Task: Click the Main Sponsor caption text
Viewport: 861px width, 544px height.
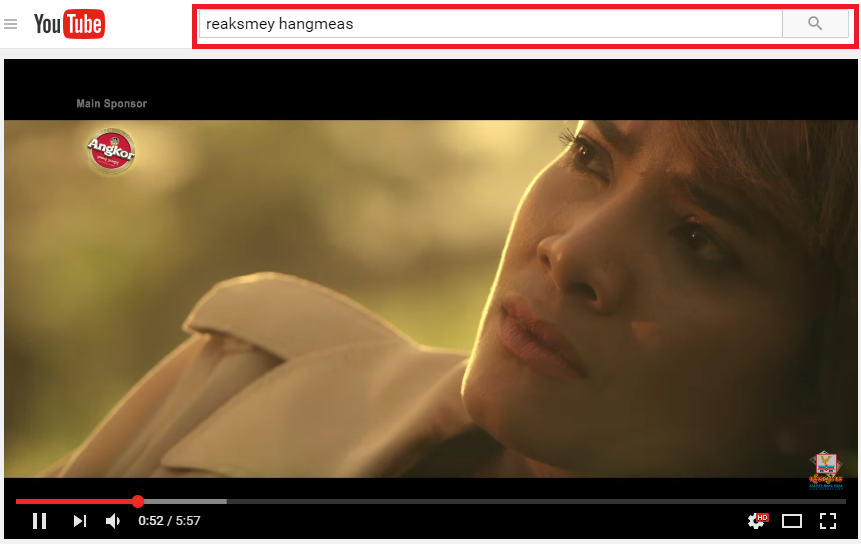Action: [111, 103]
